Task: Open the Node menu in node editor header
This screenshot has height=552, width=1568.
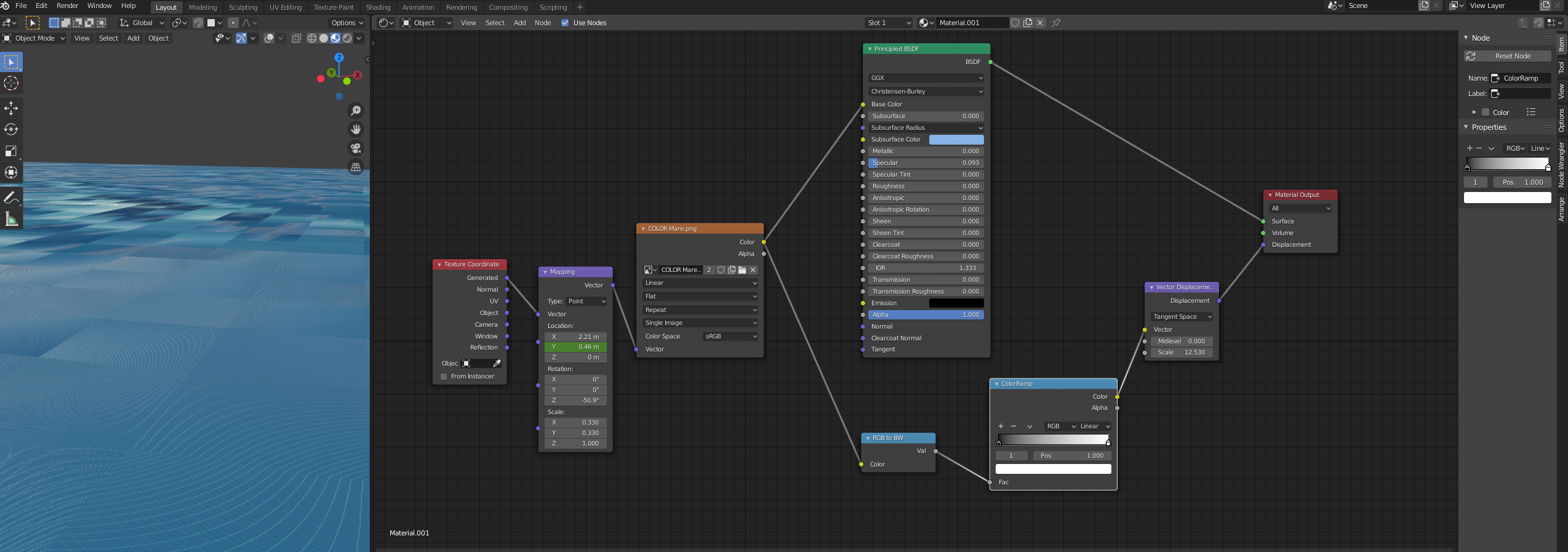Action: (x=543, y=23)
